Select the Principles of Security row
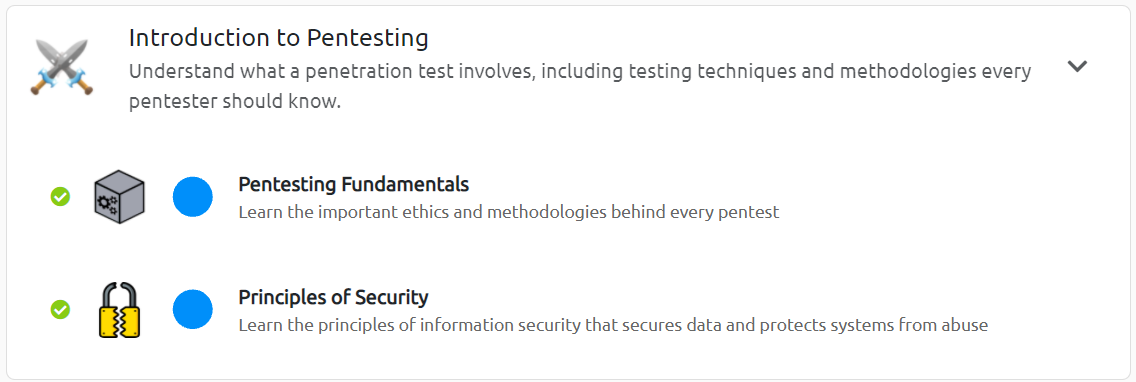Viewport: 1136px width, 382px height. click(x=568, y=310)
